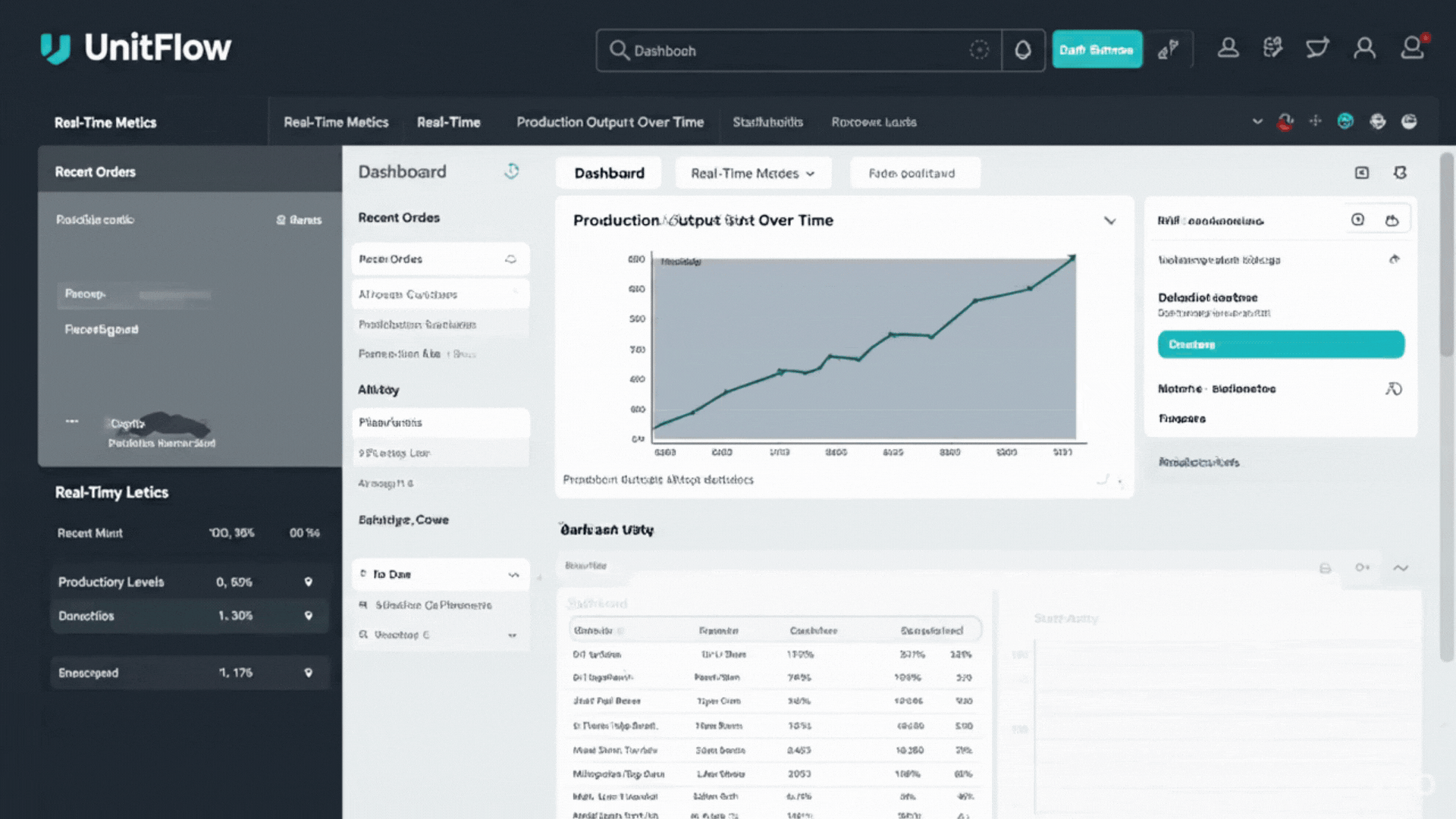
Task: Click the notification bell beside the search box
Action: click(1023, 51)
